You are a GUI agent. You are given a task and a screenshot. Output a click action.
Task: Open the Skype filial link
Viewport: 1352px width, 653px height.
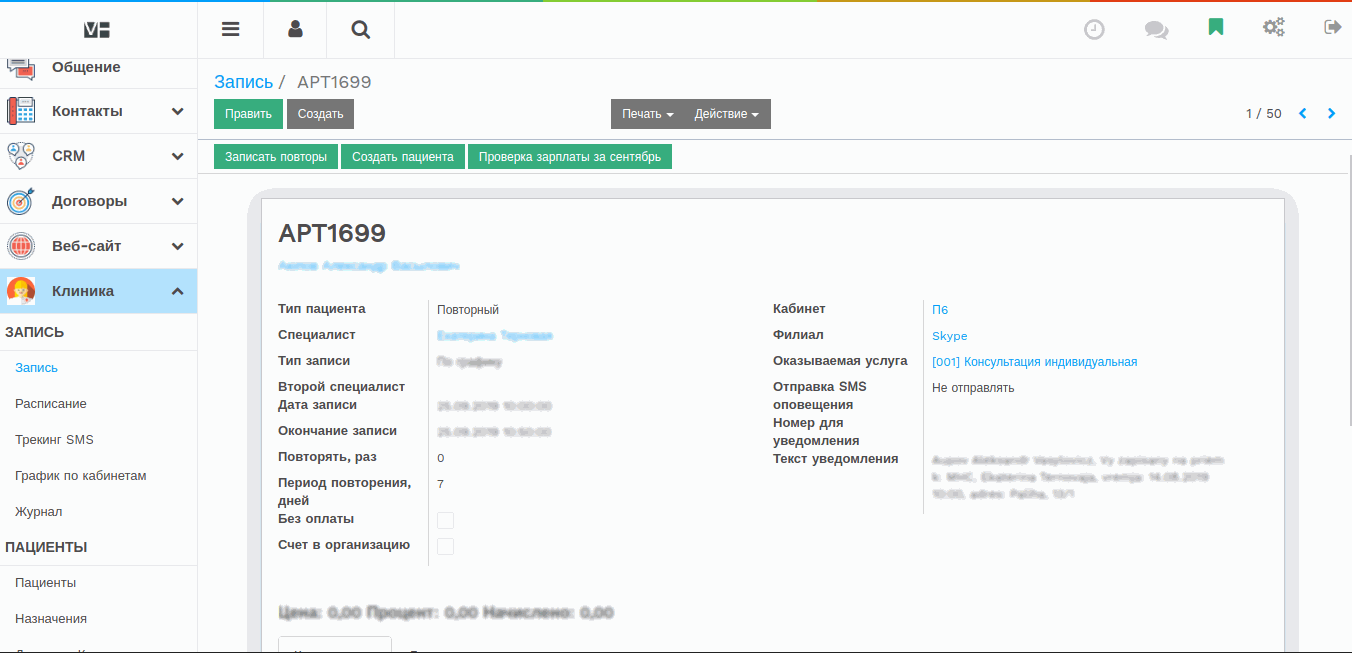948,335
